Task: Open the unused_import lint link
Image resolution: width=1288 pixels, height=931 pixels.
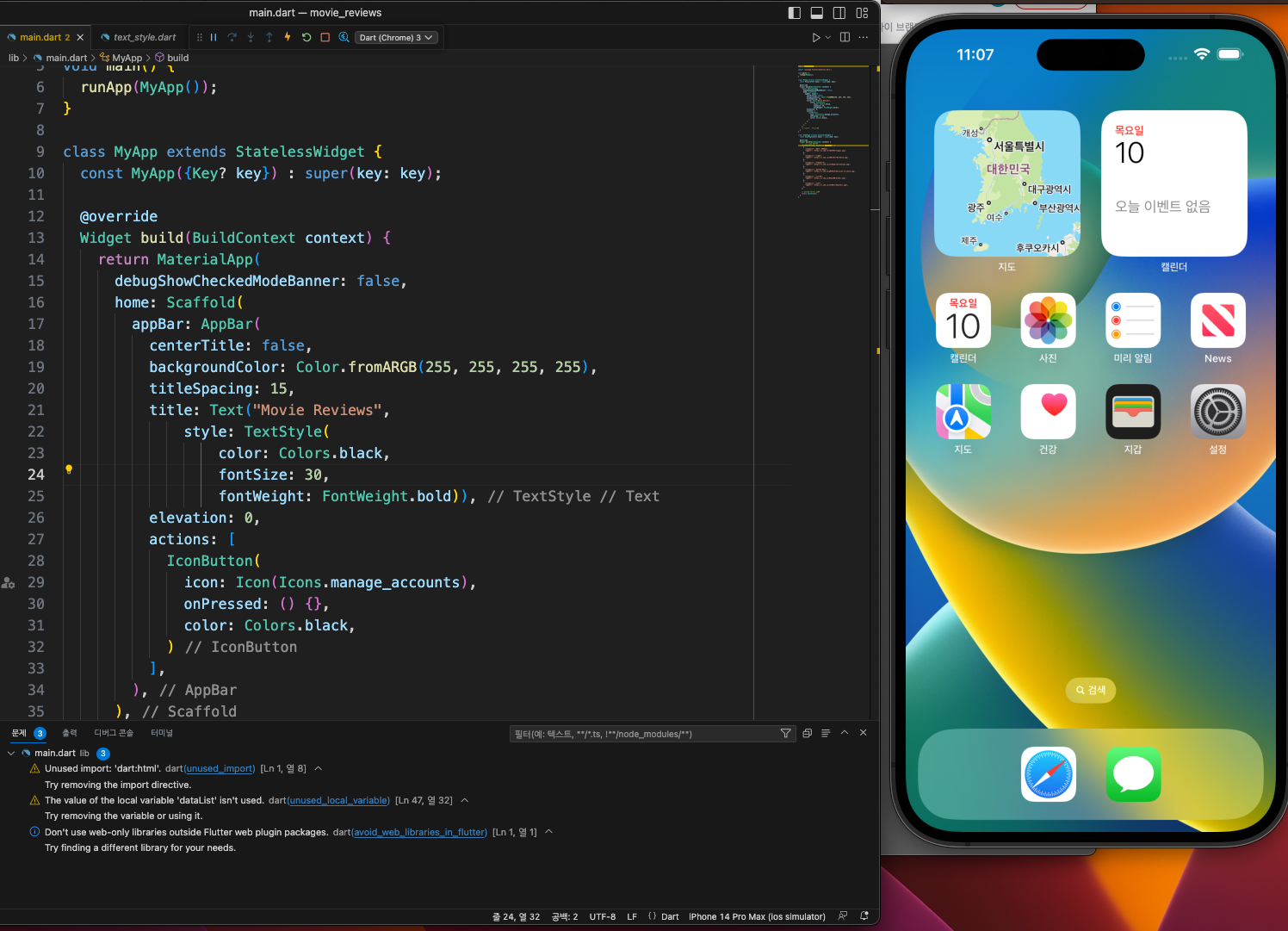Action: point(220,768)
